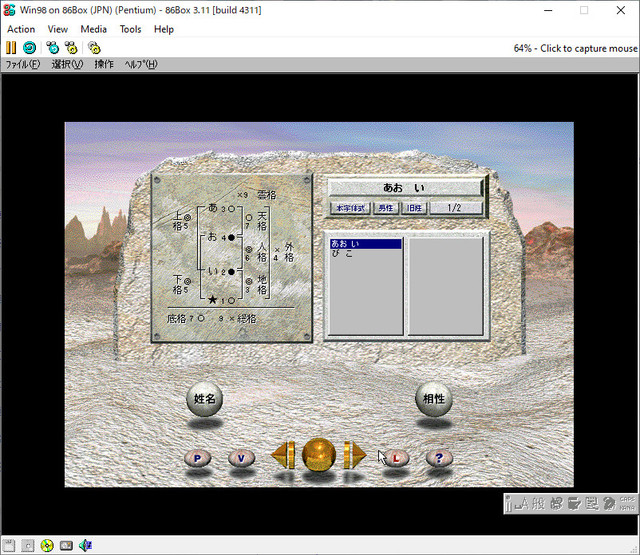Click 外格 label on the tablet
The height and width of the screenshot is (555, 640).
(289, 252)
